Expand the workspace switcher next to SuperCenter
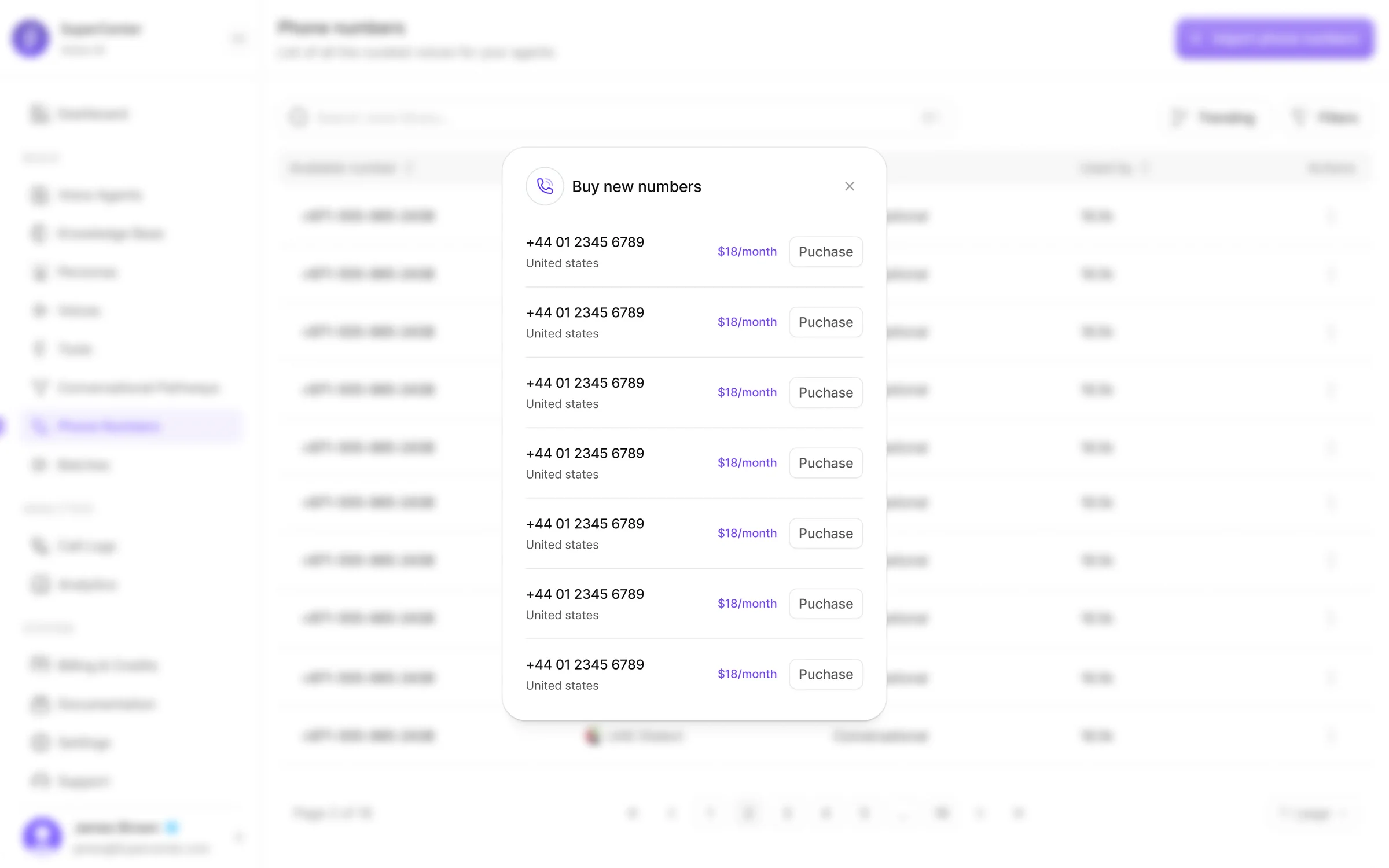1389x868 pixels. pyautogui.click(x=238, y=39)
